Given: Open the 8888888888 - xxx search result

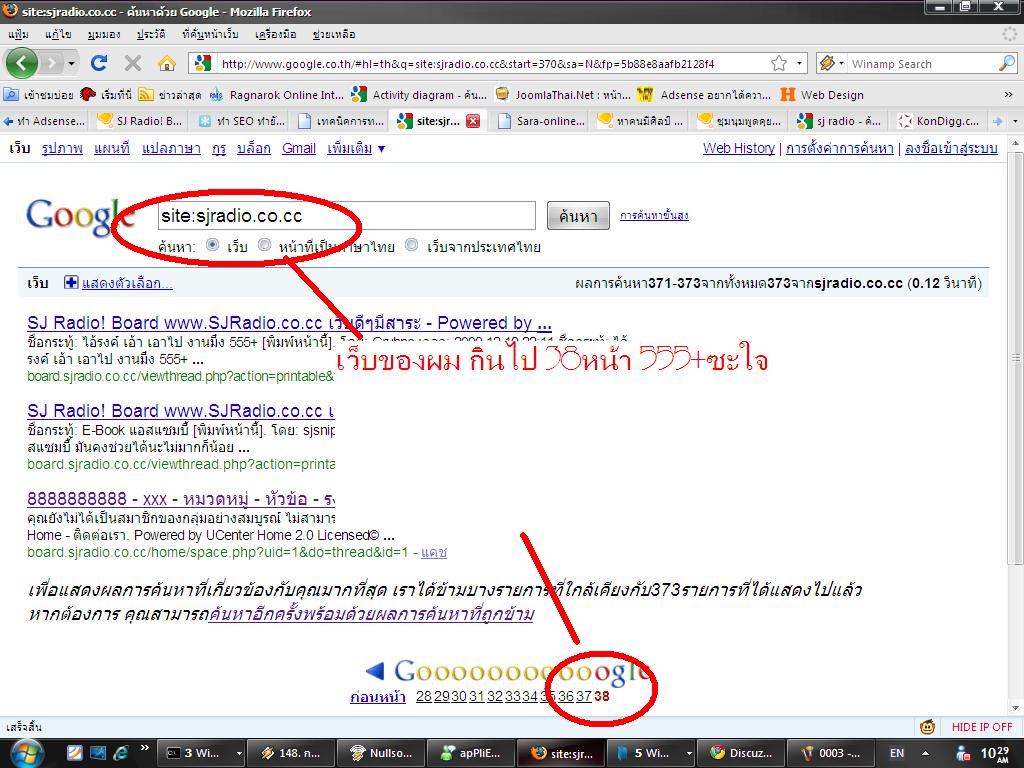Looking at the screenshot, I should pos(181,499).
